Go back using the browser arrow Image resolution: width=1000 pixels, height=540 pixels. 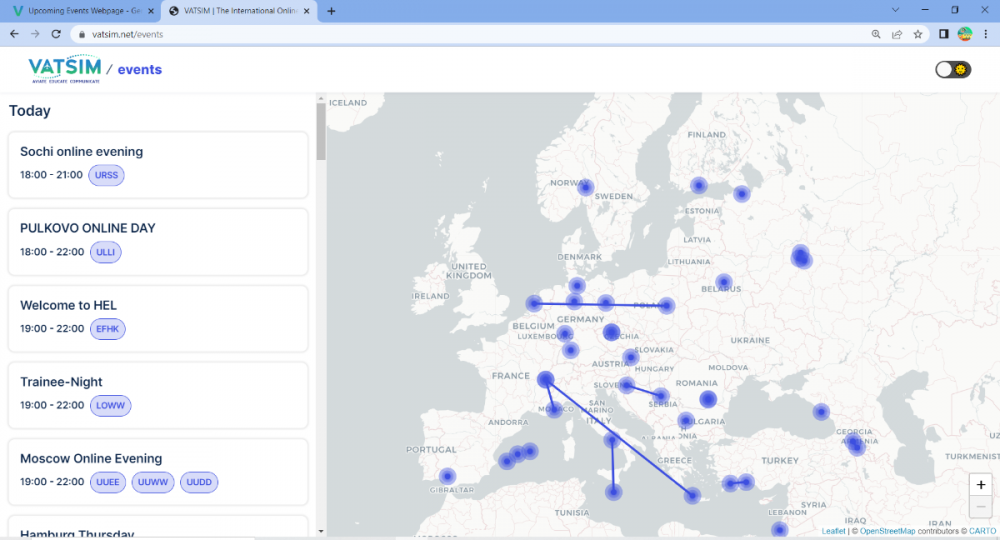[x=14, y=34]
